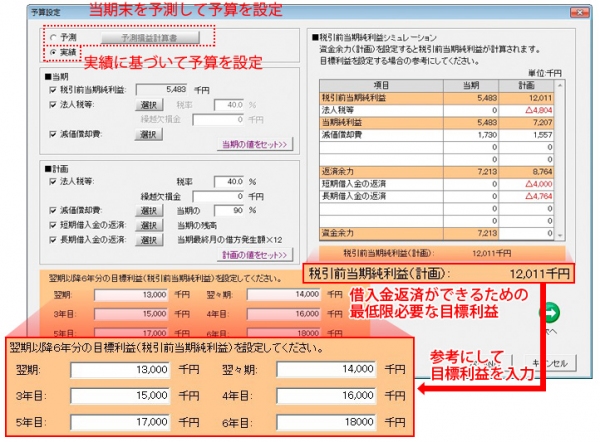Screen dimensions: 600x442
Task: Click the 当期 繰越欠損金 field
Action: (x=218, y=119)
